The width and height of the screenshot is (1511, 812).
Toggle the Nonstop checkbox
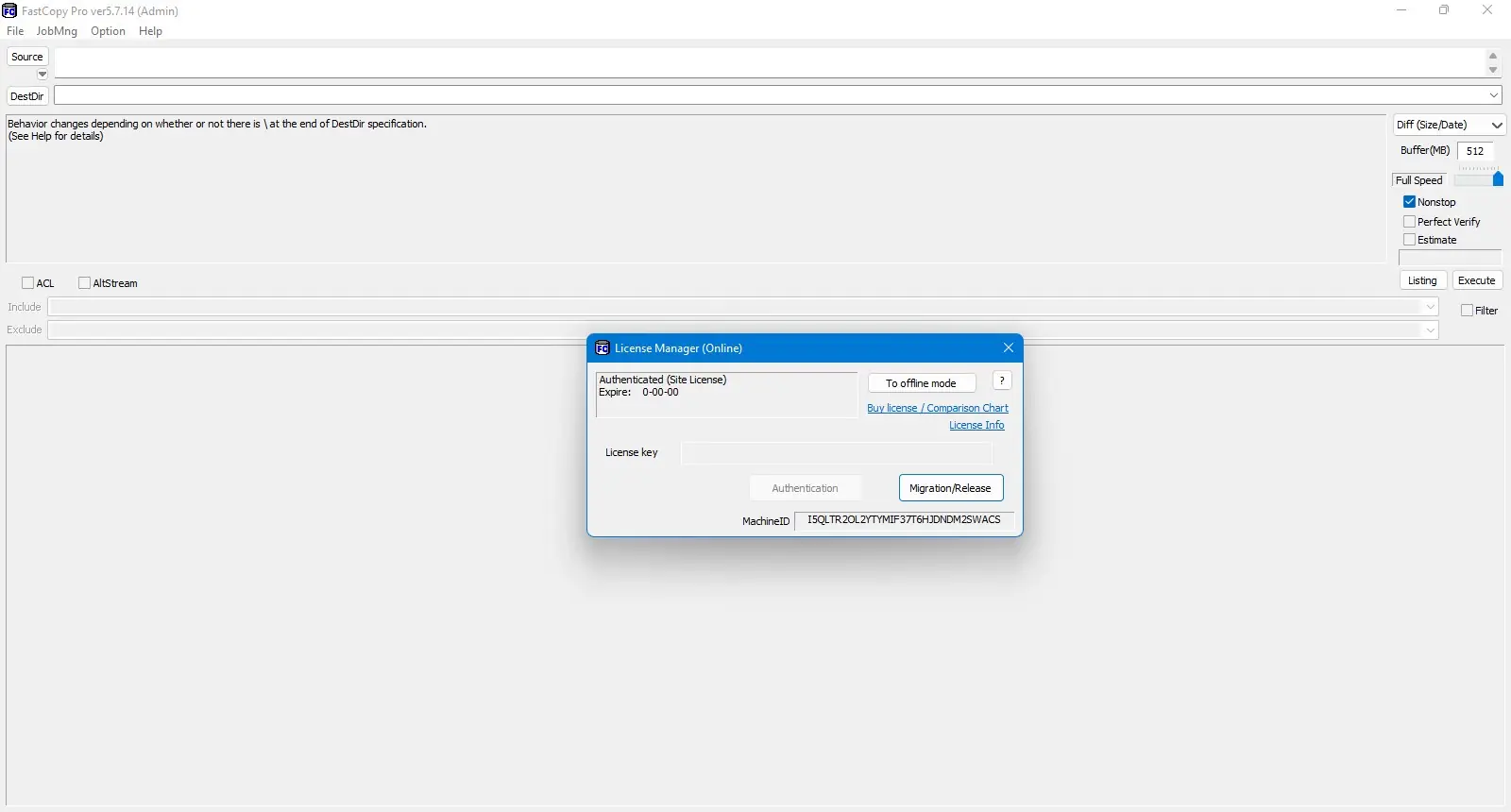coord(1409,202)
